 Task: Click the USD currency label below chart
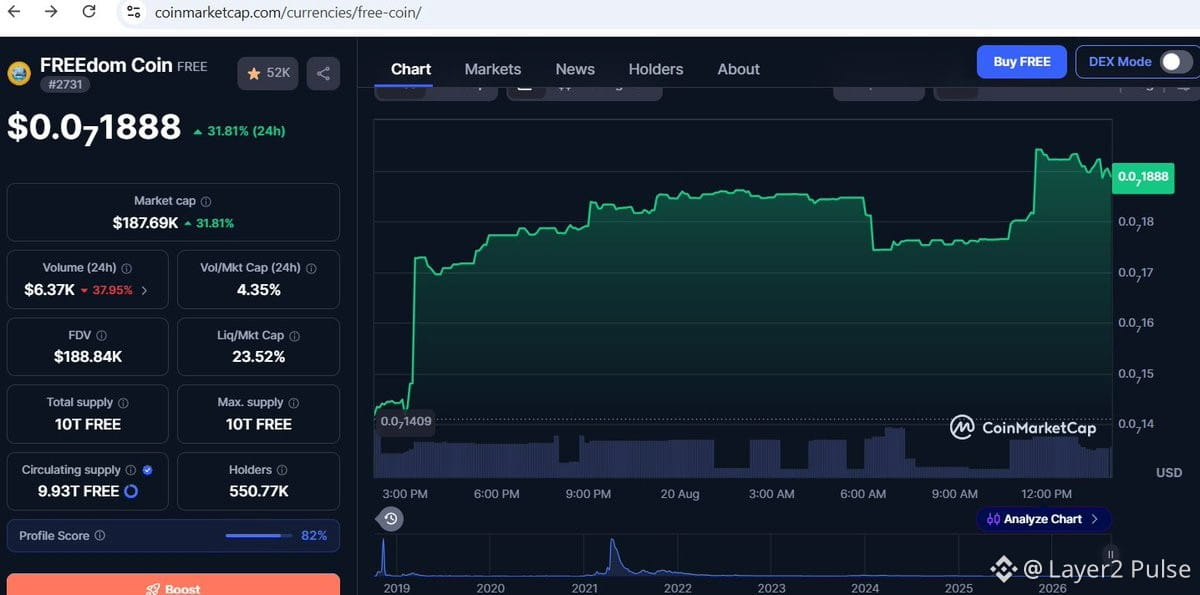1169,472
